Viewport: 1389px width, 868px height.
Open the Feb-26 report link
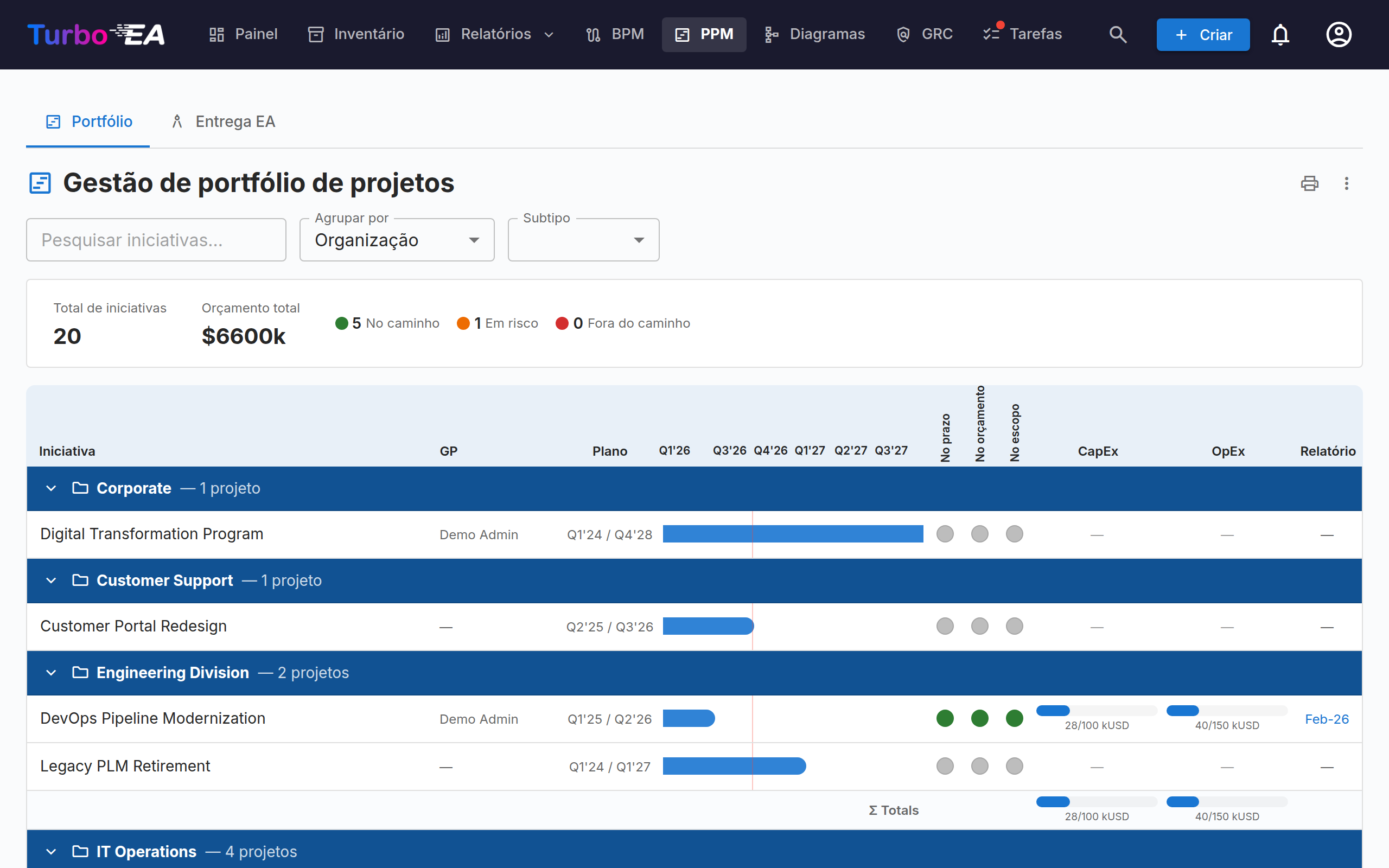[x=1327, y=719]
